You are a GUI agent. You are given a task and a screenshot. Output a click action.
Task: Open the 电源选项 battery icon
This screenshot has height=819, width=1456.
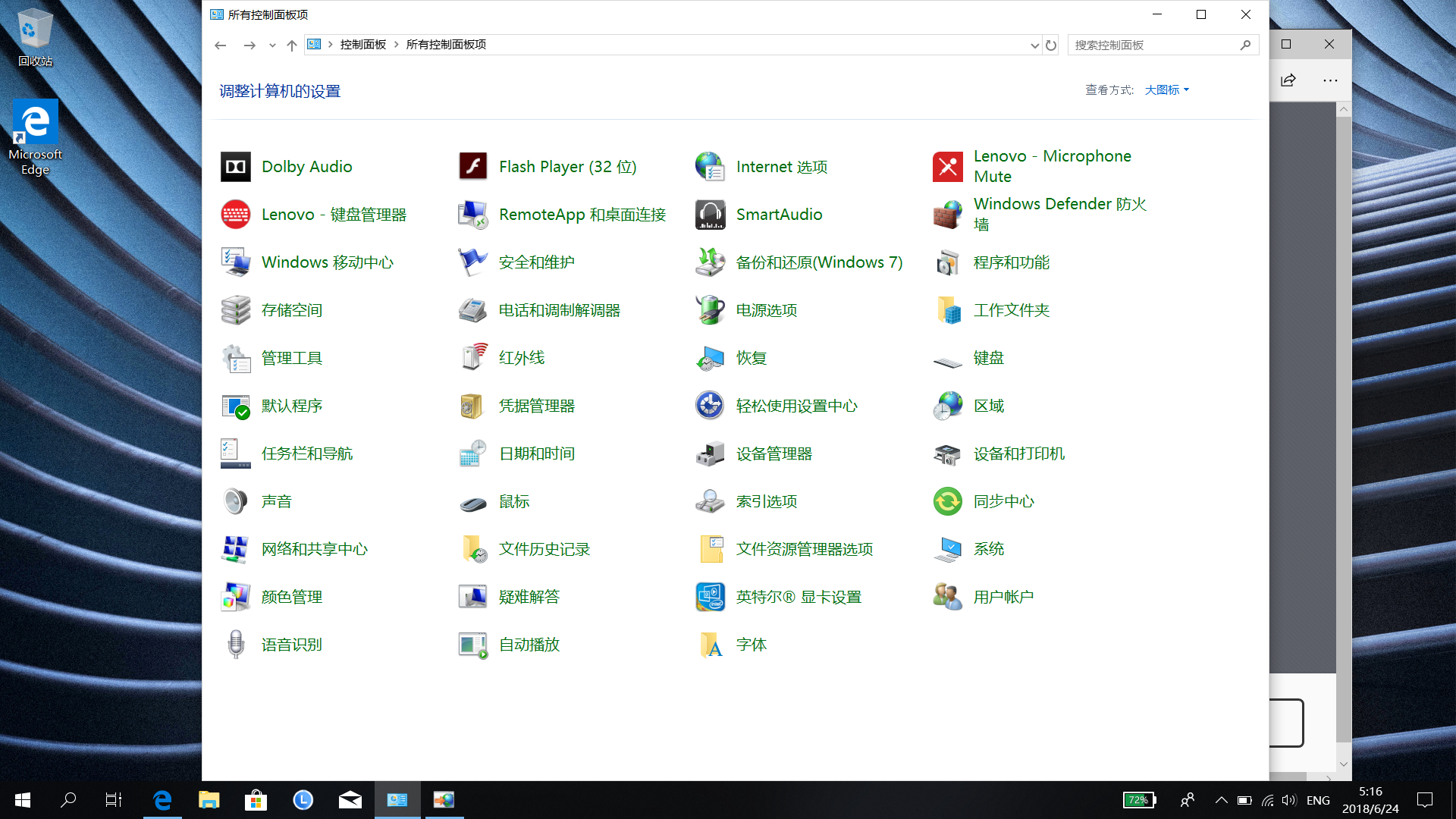point(711,310)
